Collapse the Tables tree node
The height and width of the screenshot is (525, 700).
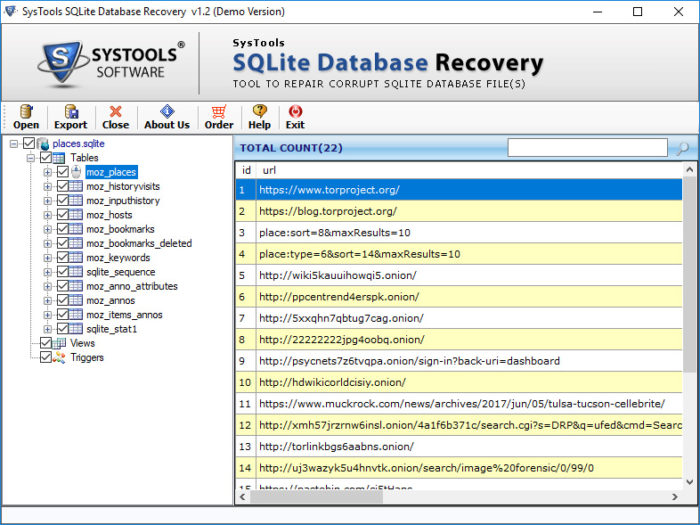[31, 158]
